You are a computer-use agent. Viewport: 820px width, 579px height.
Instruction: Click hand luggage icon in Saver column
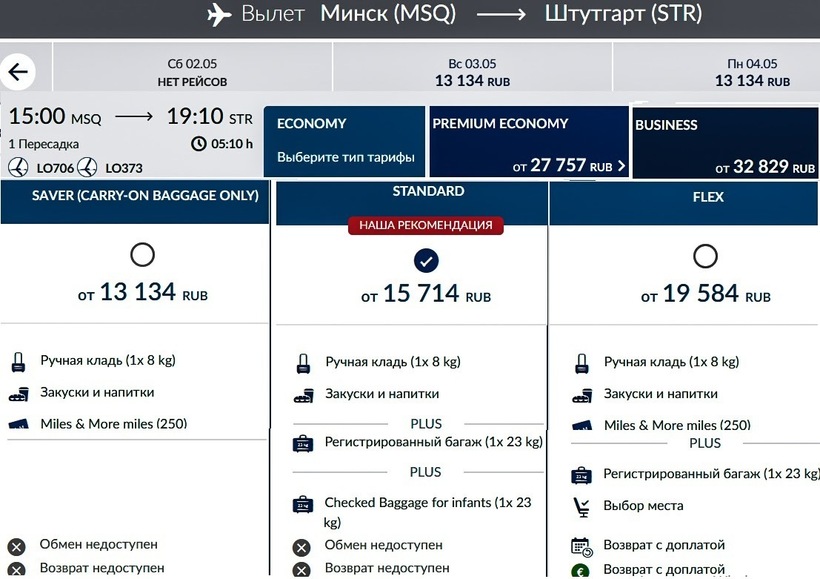(x=18, y=362)
